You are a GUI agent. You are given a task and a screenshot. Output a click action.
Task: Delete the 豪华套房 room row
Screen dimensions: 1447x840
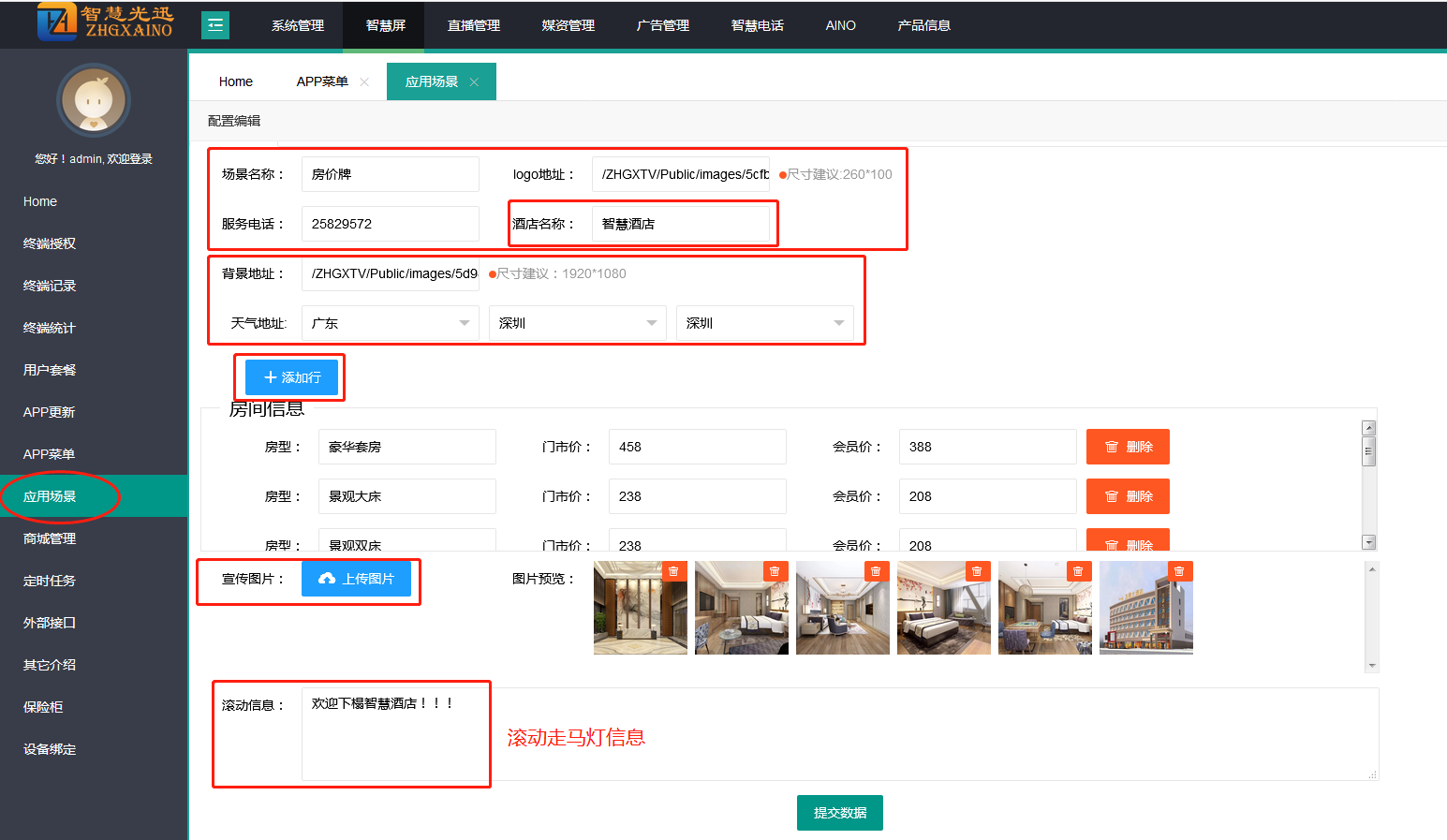1128,447
